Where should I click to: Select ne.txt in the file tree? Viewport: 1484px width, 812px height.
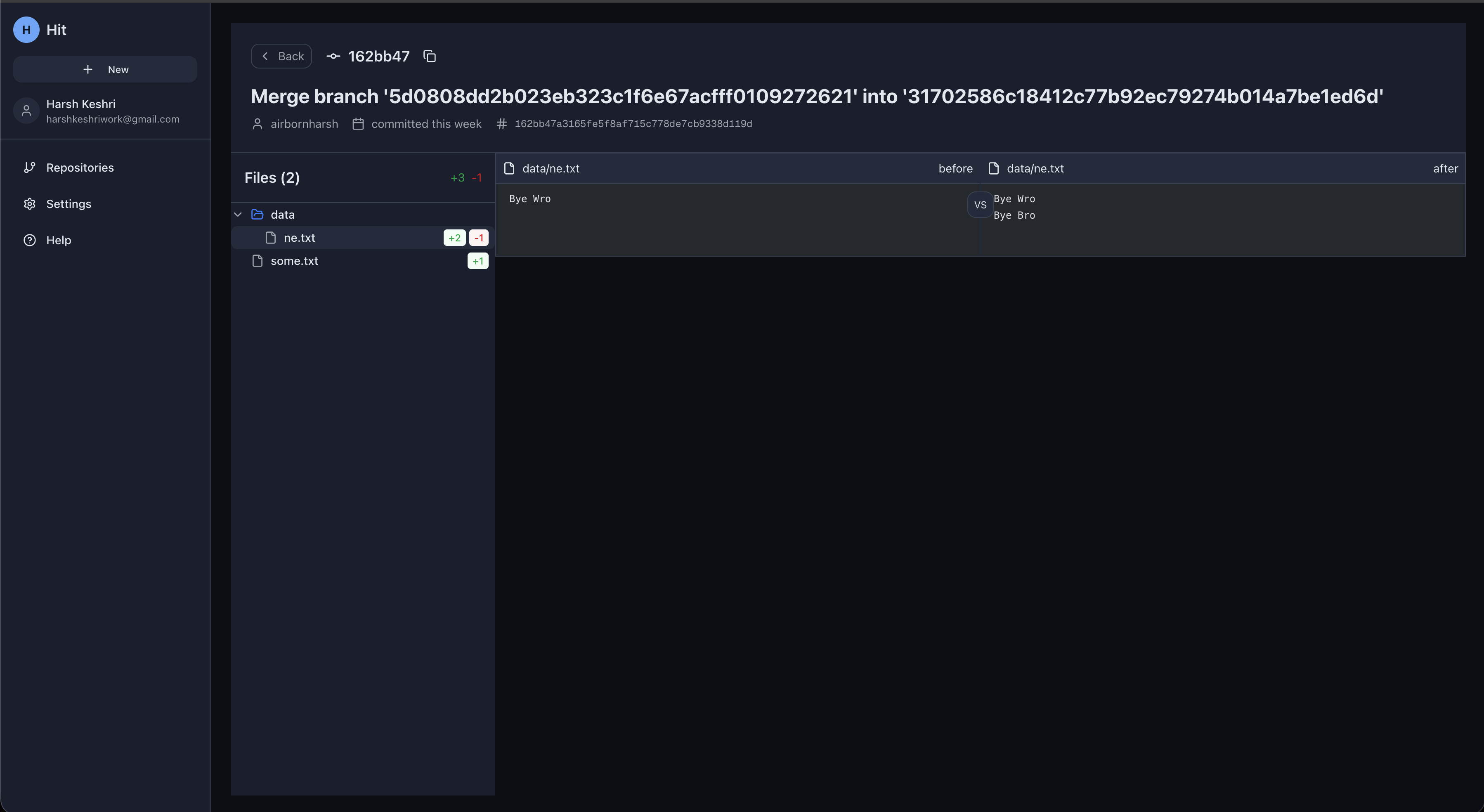coord(299,238)
